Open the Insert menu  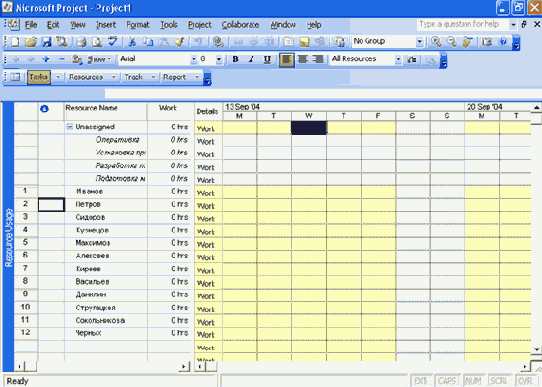[x=106, y=25]
